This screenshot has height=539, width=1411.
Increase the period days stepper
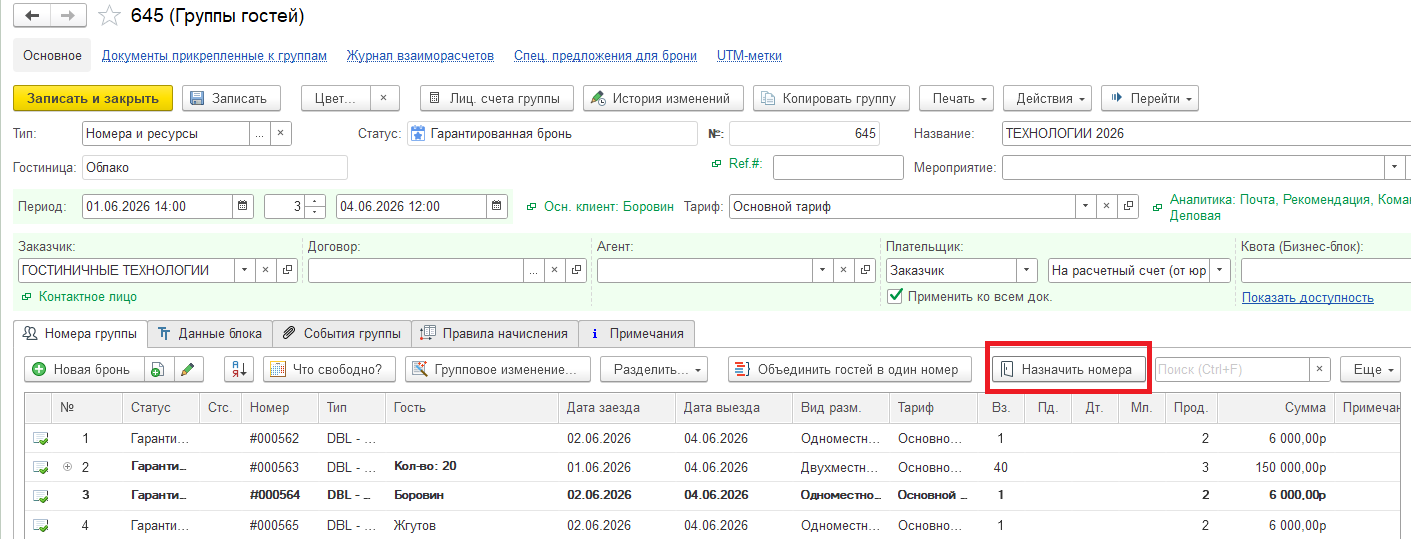pyautogui.click(x=316, y=201)
